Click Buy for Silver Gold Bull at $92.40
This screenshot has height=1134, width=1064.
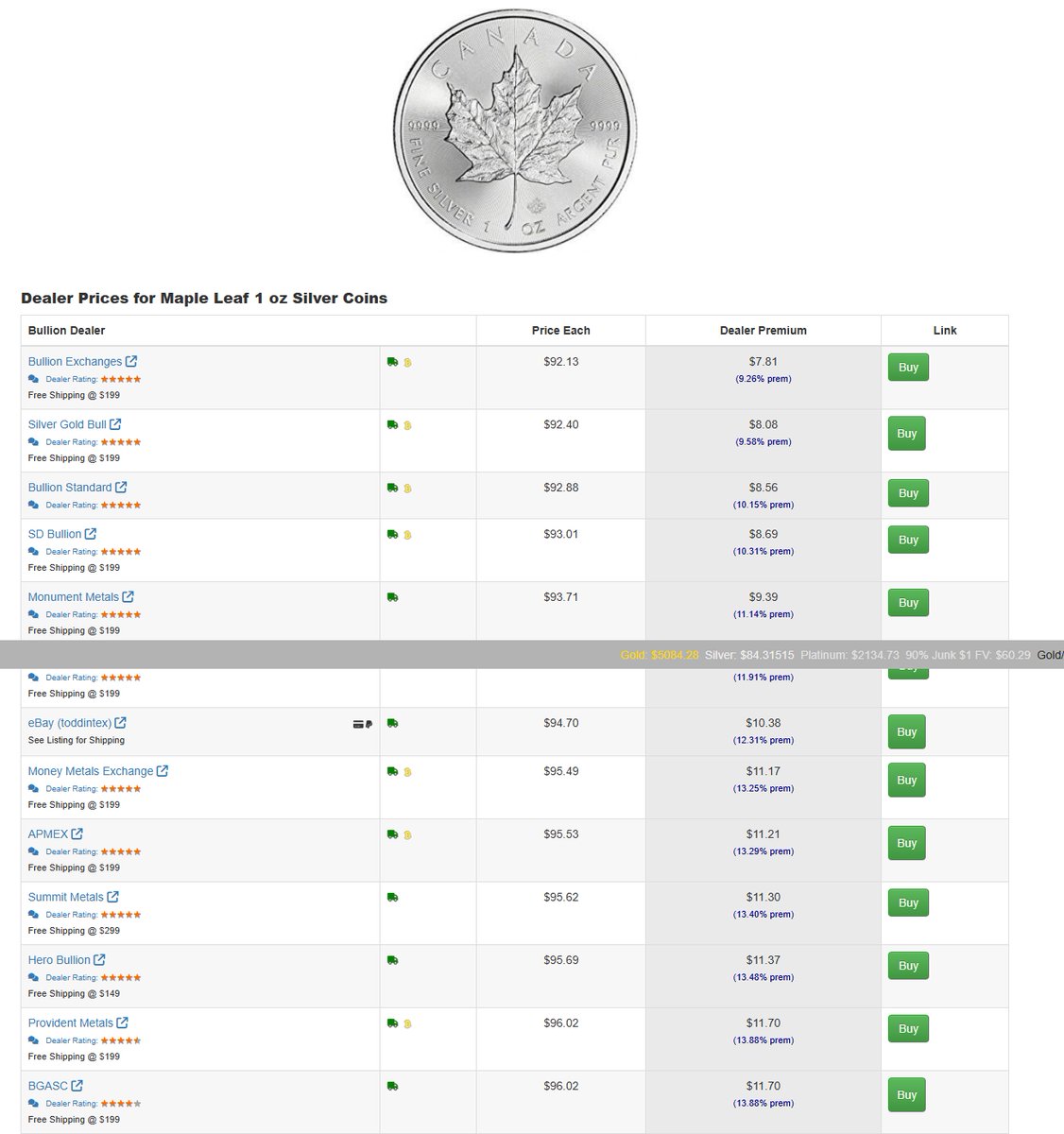point(907,434)
